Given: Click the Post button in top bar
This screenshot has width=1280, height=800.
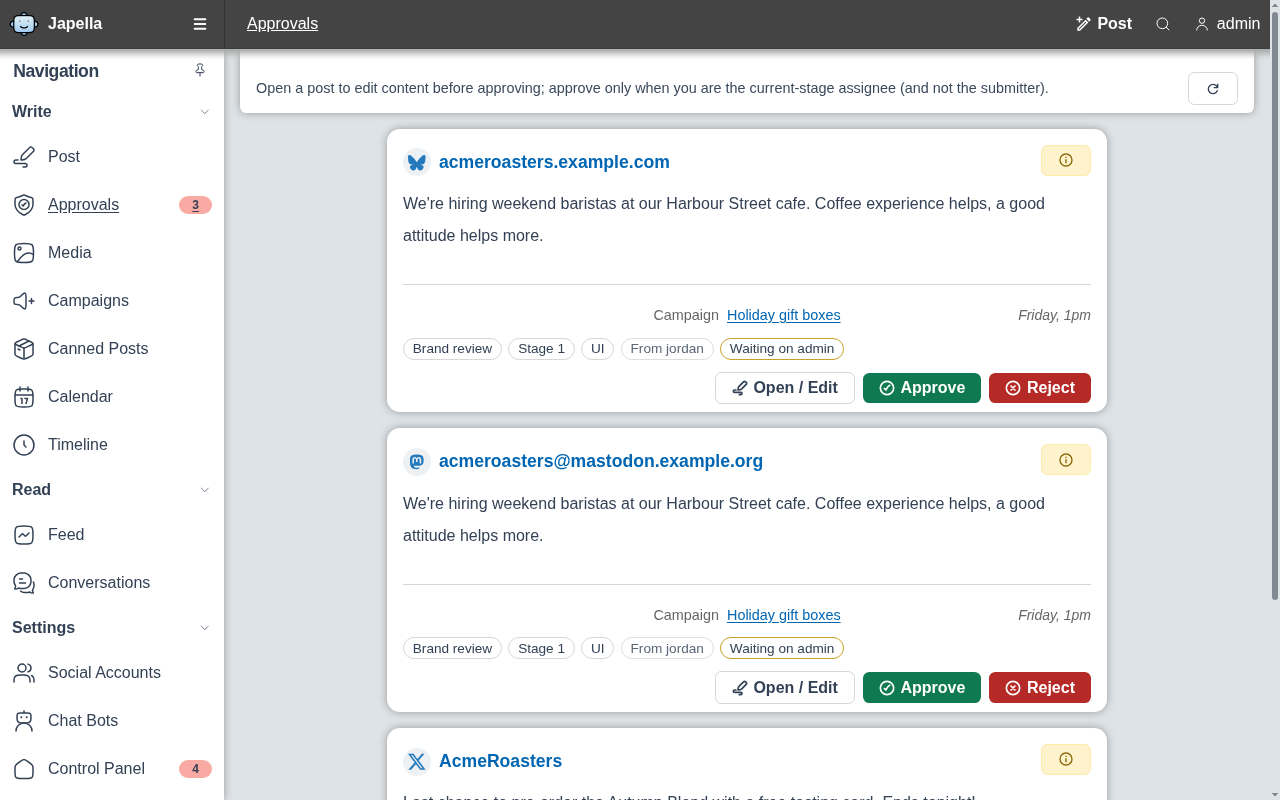Looking at the screenshot, I should (x=1103, y=24).
